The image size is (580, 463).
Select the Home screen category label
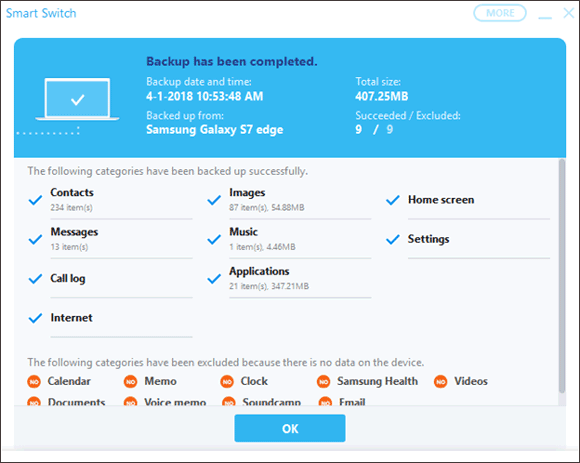(x=441, y=200)
